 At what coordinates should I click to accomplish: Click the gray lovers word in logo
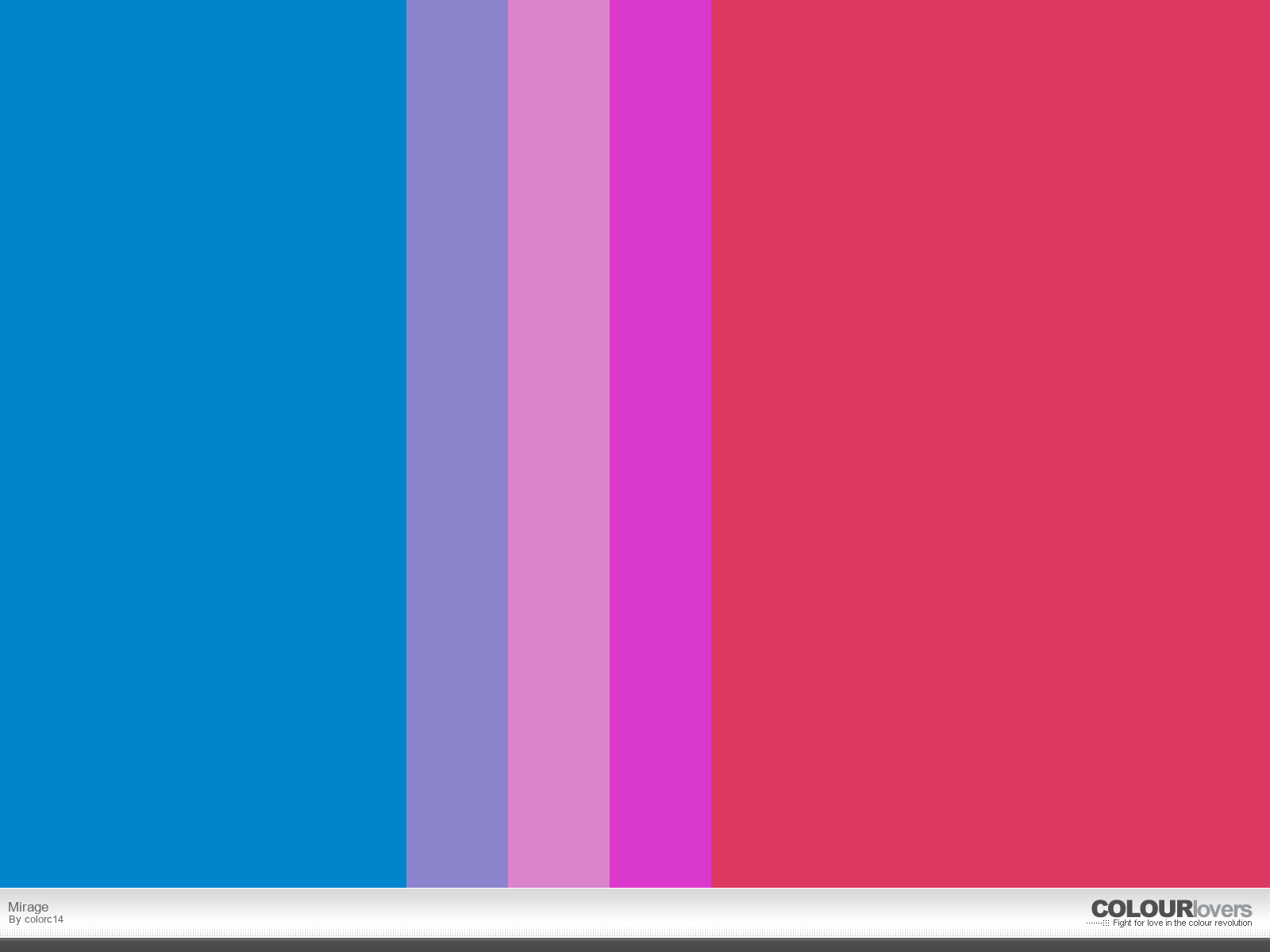pyautogui.click(x=1223, y=909)
